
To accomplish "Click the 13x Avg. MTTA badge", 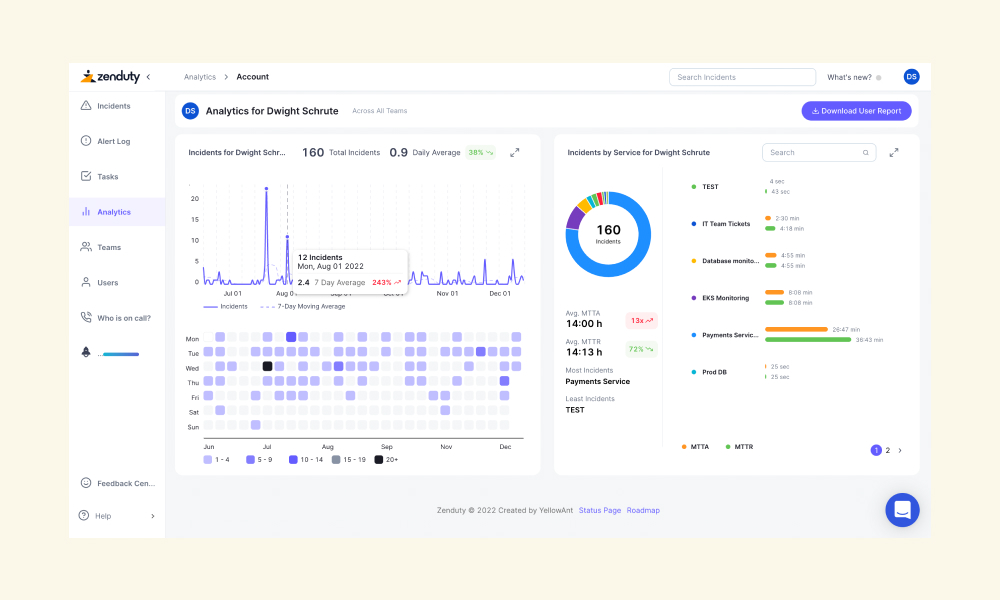I will [642, 321].
